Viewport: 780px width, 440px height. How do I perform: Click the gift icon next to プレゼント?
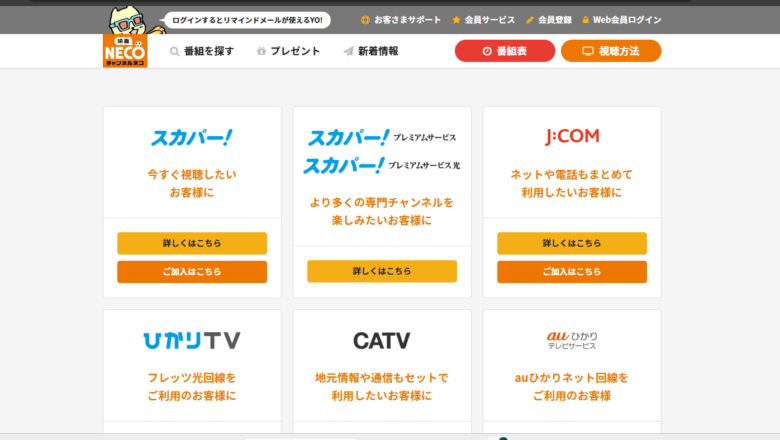click(261, 51)
